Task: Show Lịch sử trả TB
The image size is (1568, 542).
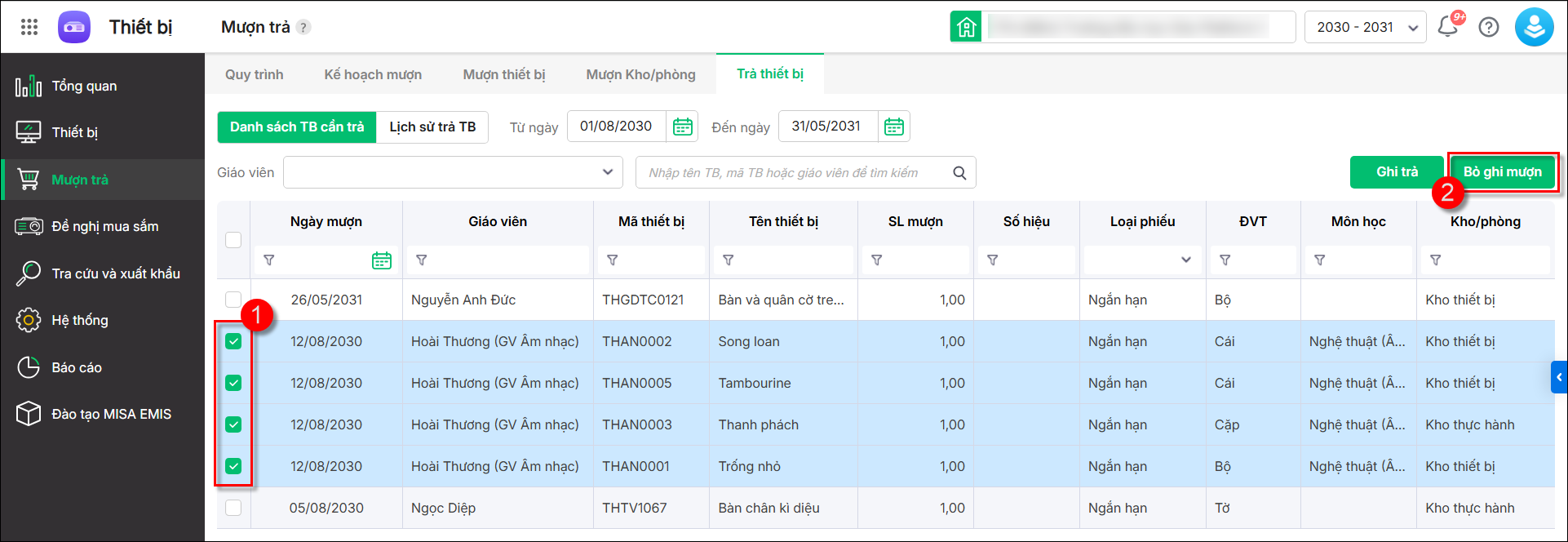Action: coord(432,127)
